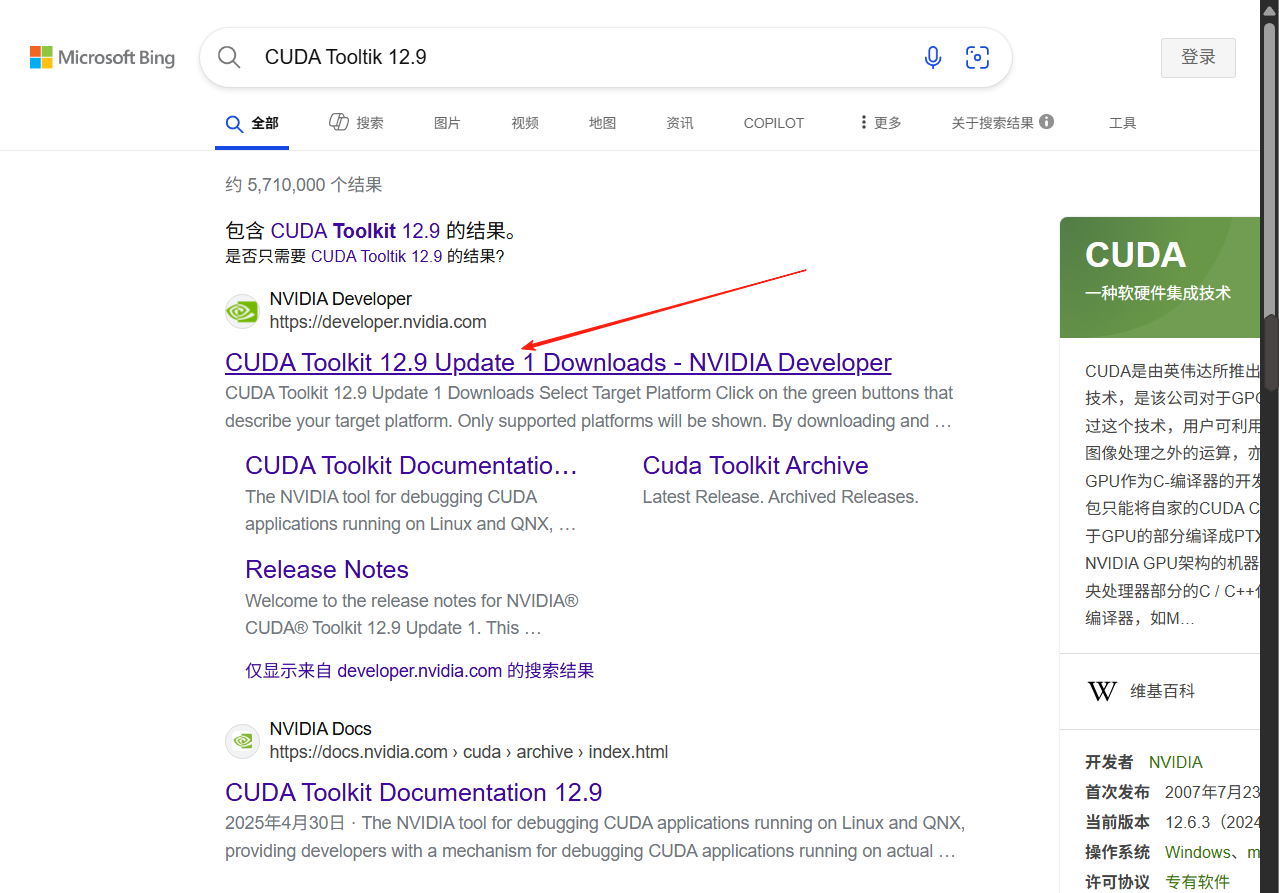Switch to the 视频 results tab
This screenshot has width=1279, height=893.
click(524, 122)
